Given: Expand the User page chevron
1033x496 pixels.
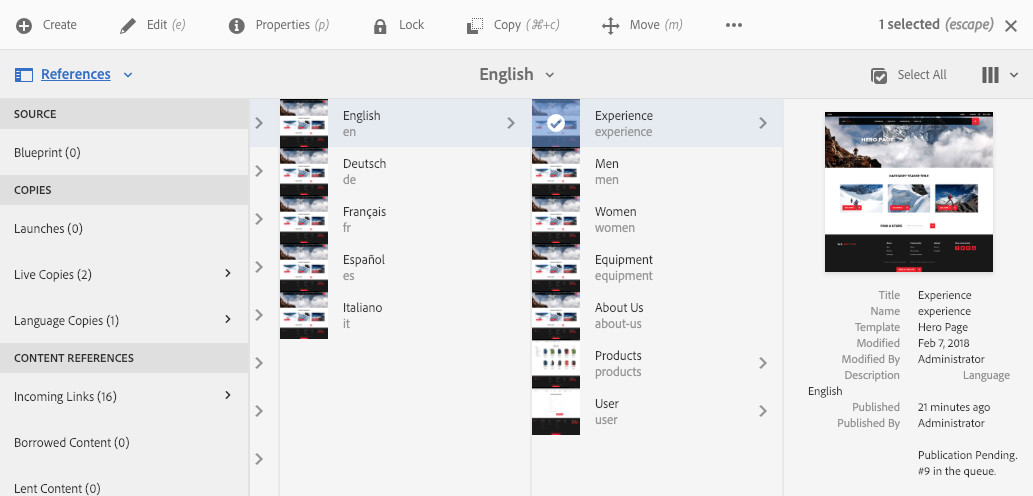Looking at the screenshot, I should click(762, 411).
